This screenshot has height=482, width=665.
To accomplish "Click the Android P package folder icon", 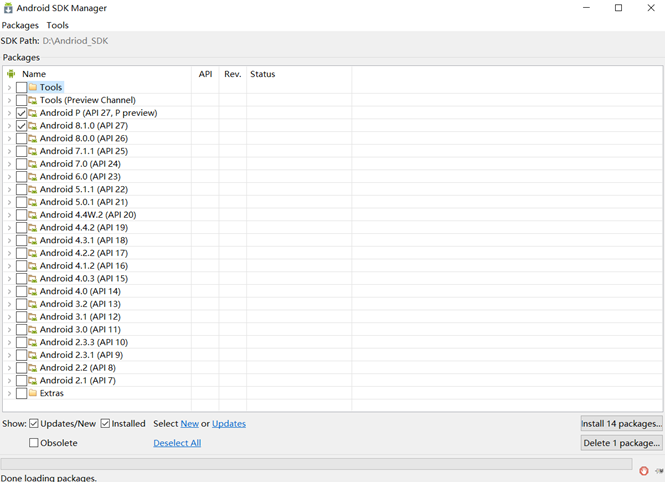I will click(x=33, y=113).
